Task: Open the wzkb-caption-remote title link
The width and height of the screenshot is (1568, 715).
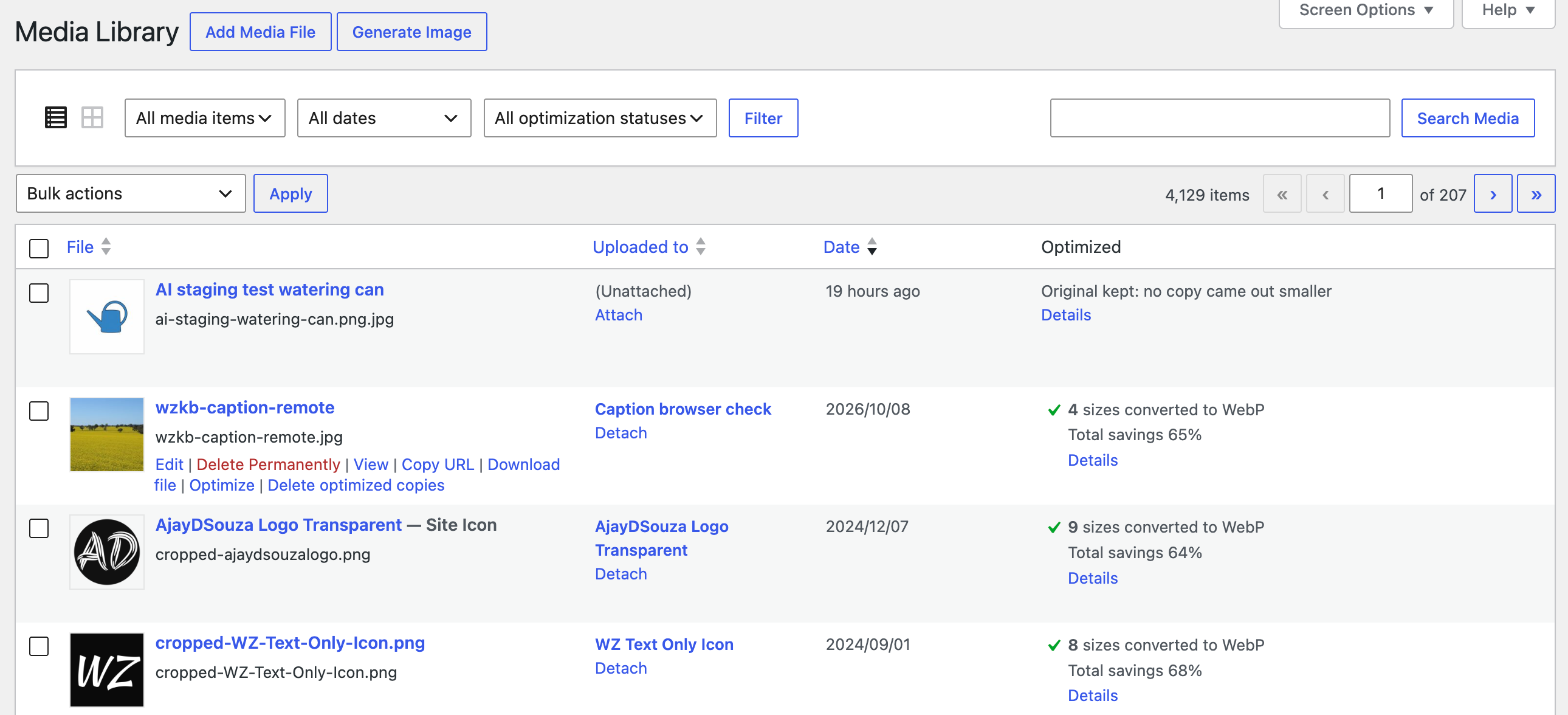Action: pos(245,408)
